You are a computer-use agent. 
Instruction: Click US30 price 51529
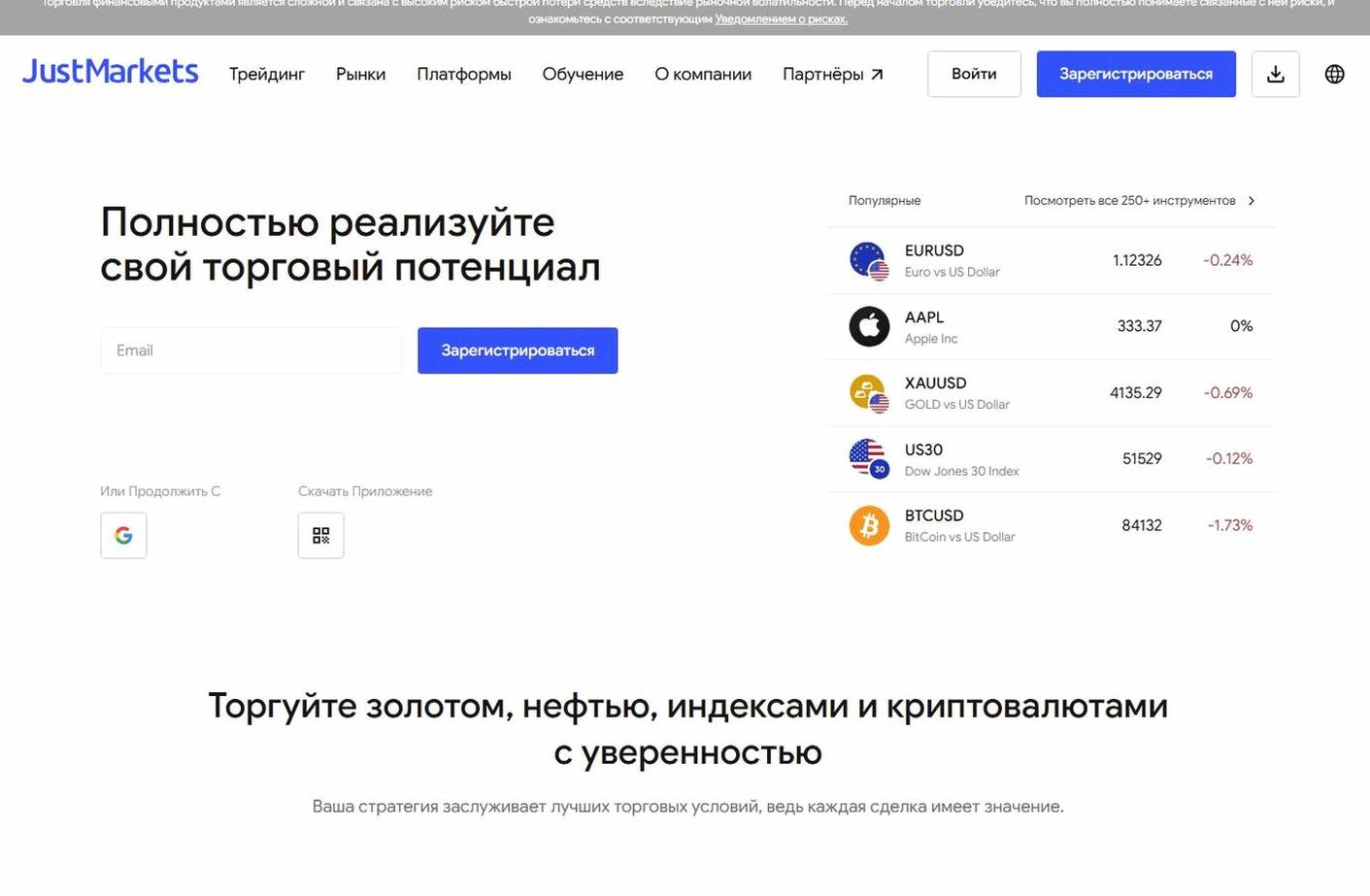(1142, 458)
